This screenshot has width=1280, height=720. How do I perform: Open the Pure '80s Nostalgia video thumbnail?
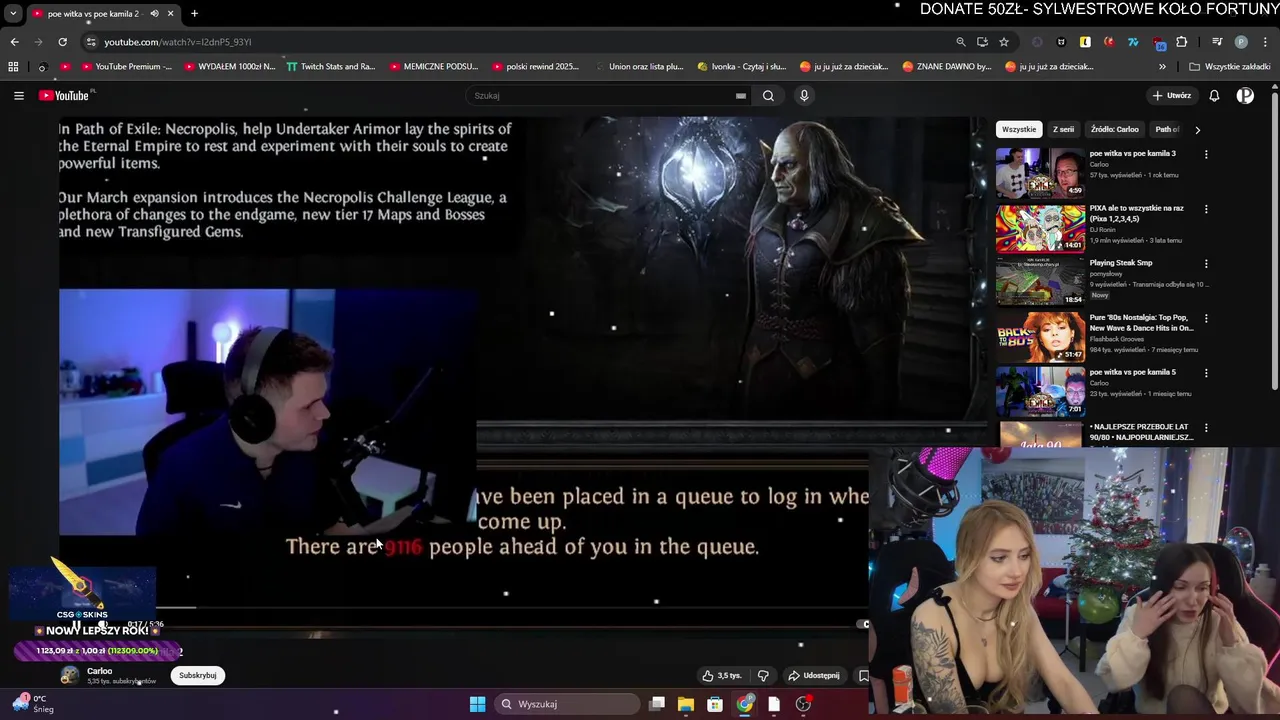point(1040,337)
